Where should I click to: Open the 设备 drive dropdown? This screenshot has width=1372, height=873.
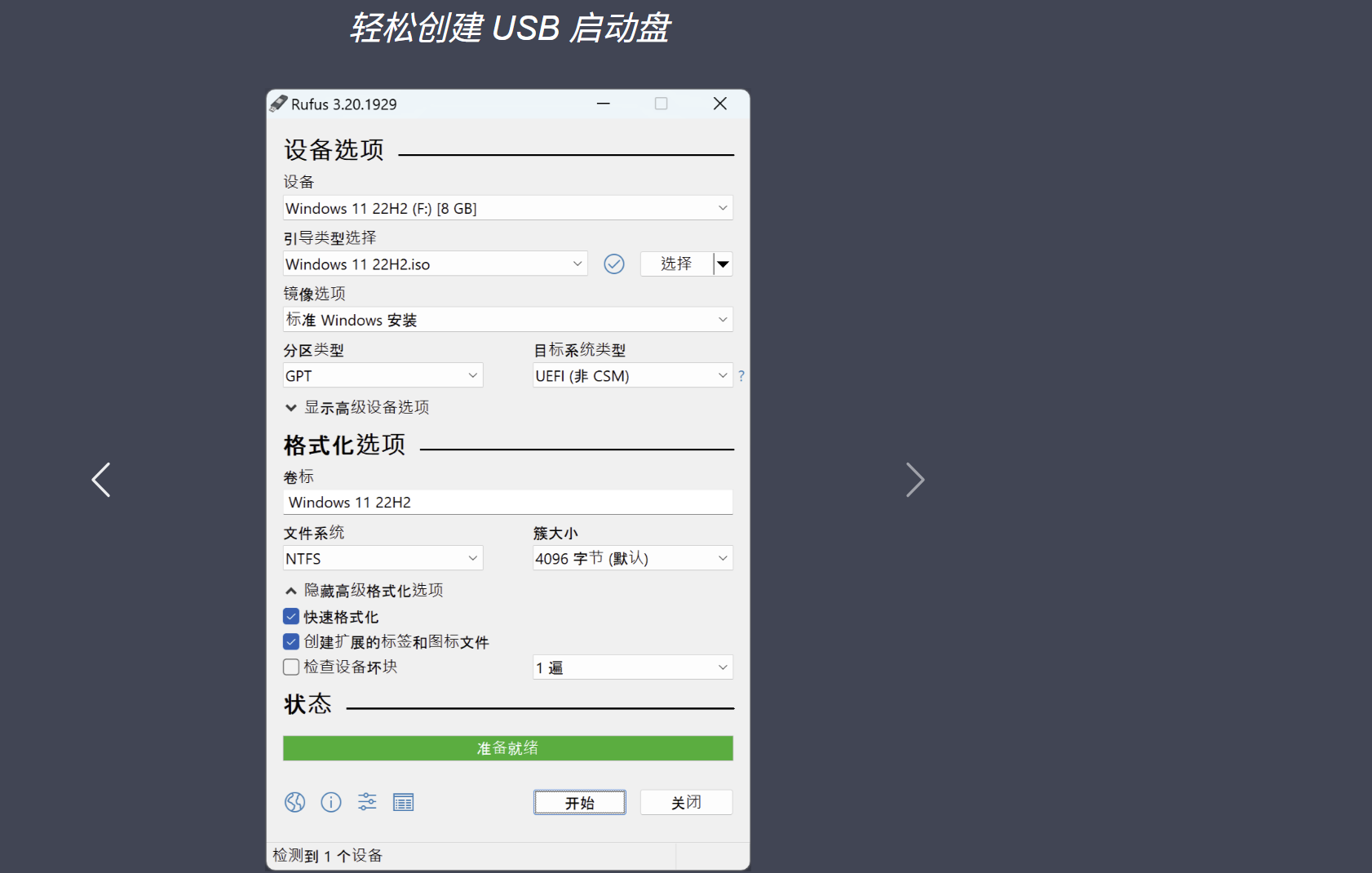tap(507, 208)
